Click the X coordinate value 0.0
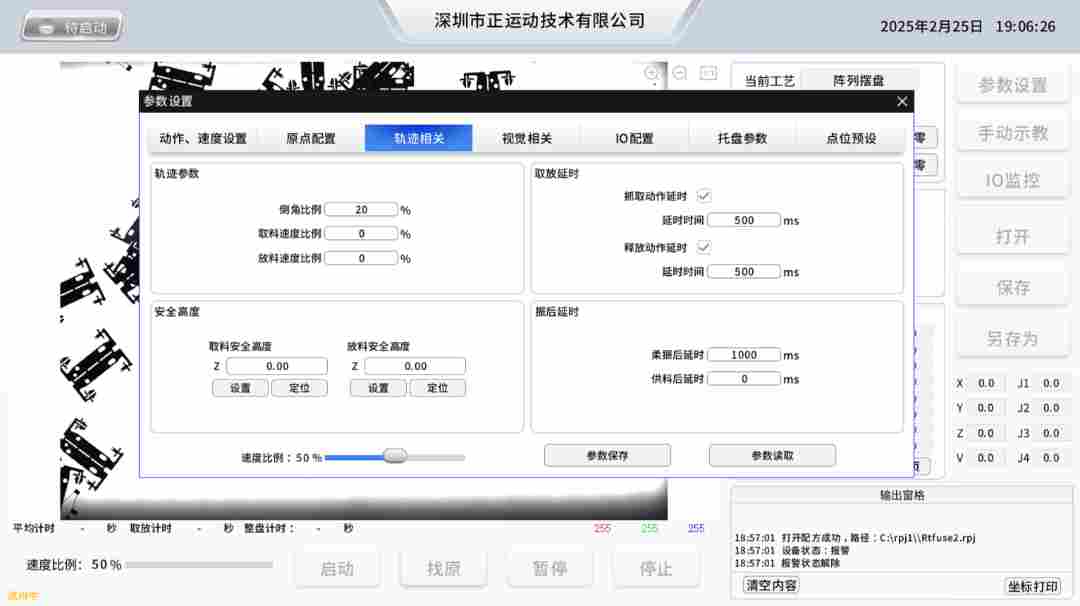The width and height of the screenshot is (1080, 606). pos(986,383)
